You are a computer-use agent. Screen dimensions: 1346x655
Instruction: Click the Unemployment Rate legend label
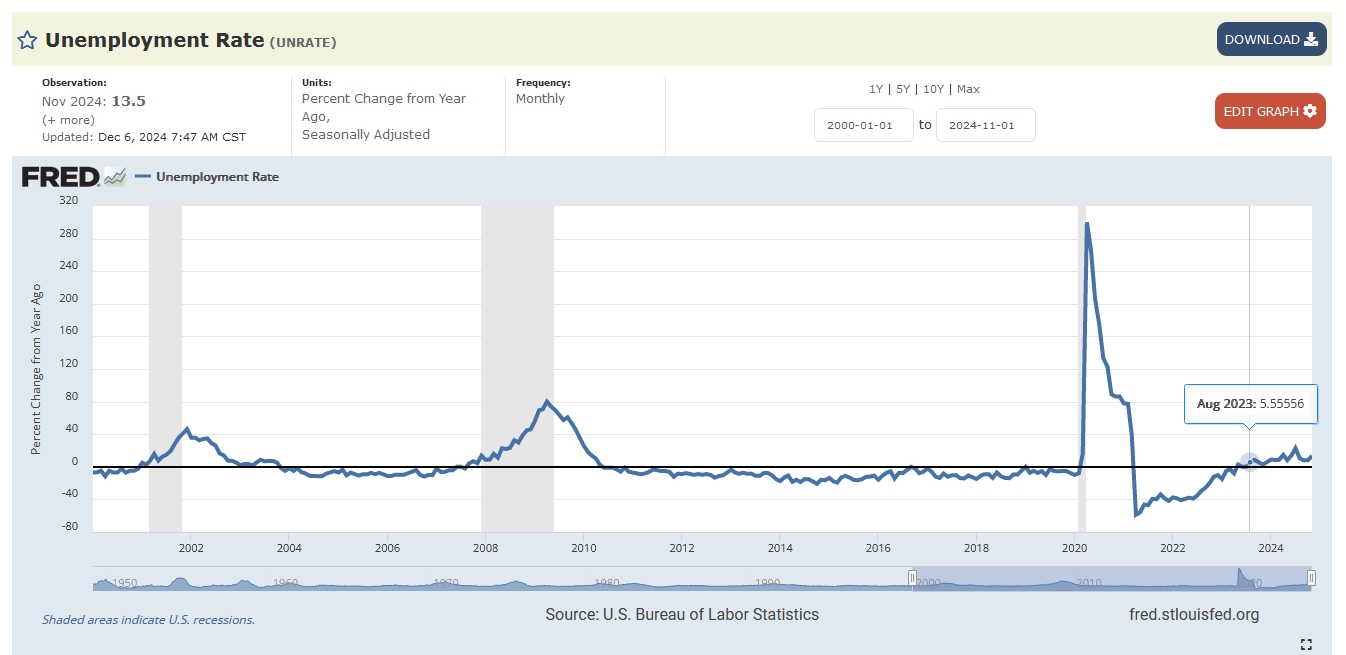tap(217, 177)
